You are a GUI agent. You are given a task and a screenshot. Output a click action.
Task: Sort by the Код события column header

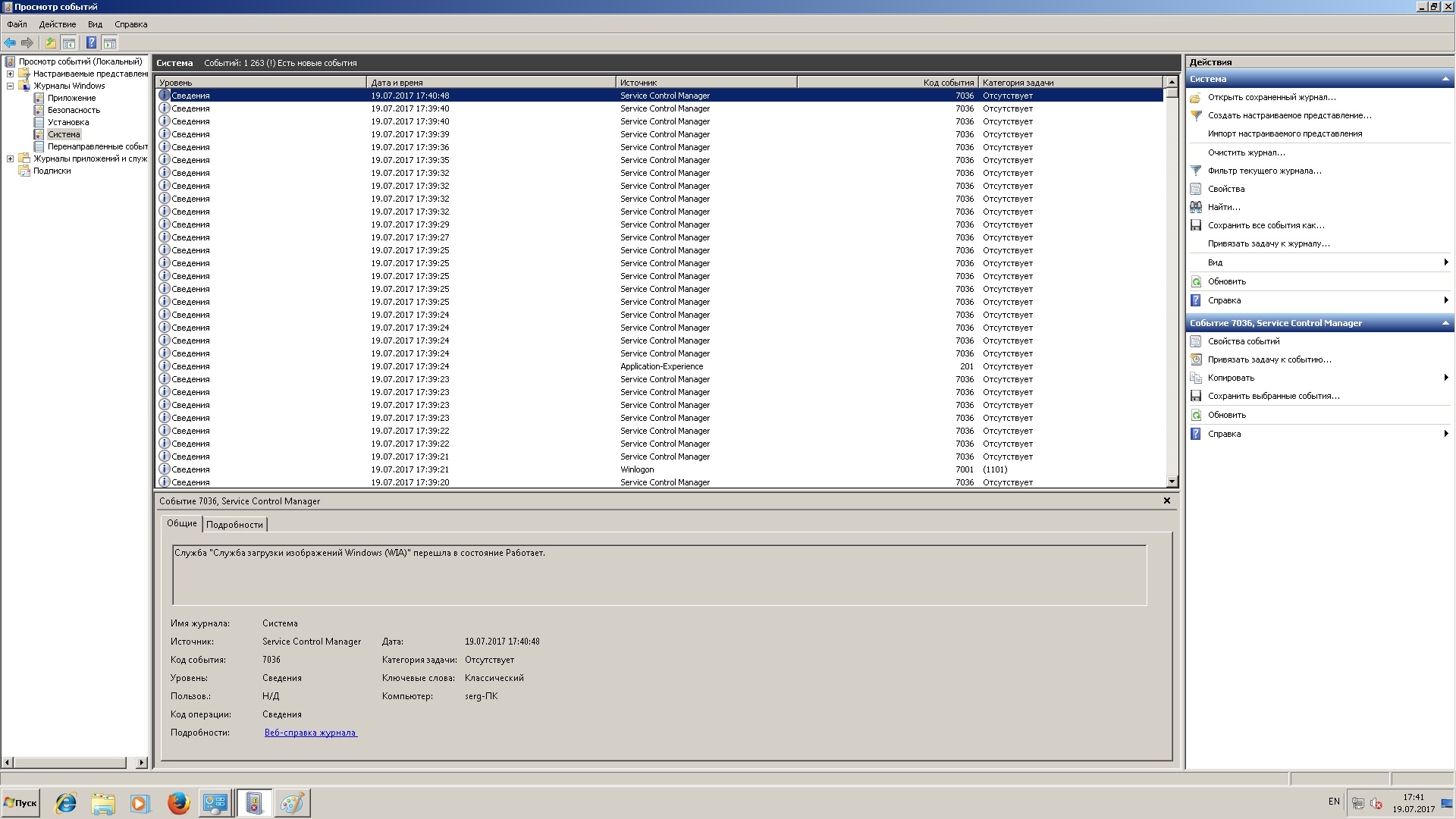888,83
